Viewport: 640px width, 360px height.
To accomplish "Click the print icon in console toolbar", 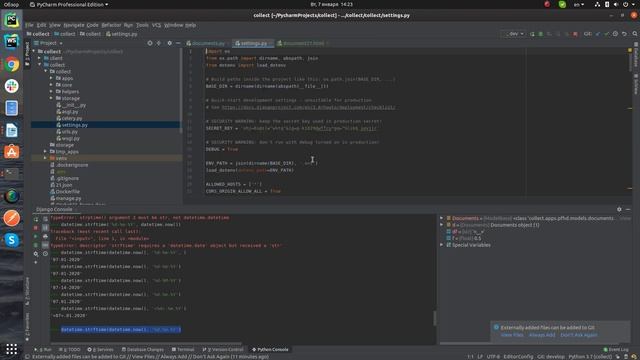I will [x=45, y=236].
